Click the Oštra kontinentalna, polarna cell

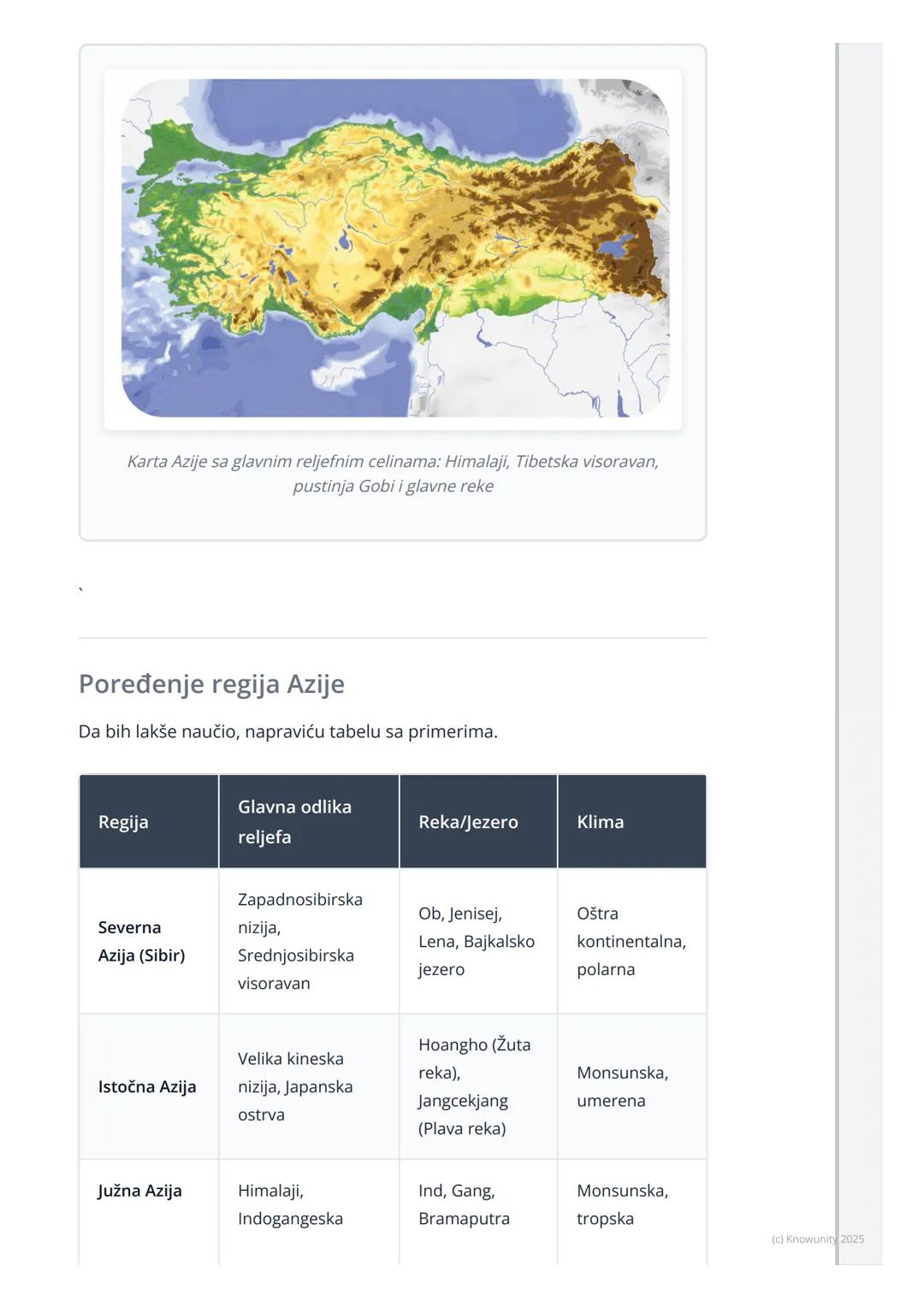tap(631, 941)
